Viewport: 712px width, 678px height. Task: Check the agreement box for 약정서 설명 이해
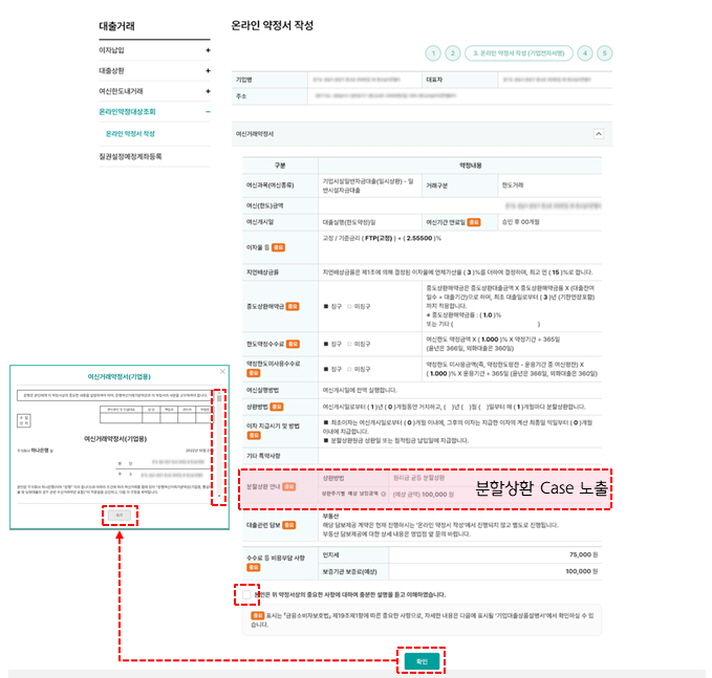point(245,594)
